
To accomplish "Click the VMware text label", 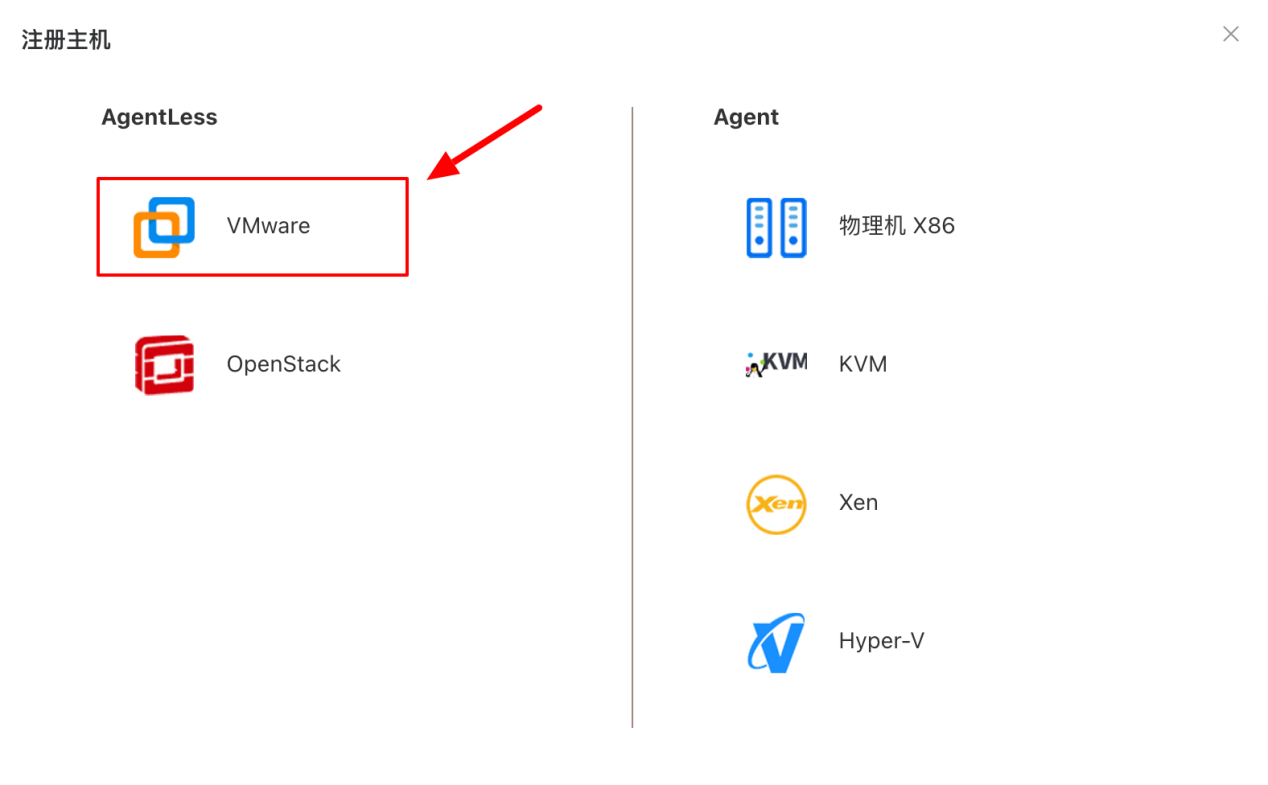I will tap(268, 226).
